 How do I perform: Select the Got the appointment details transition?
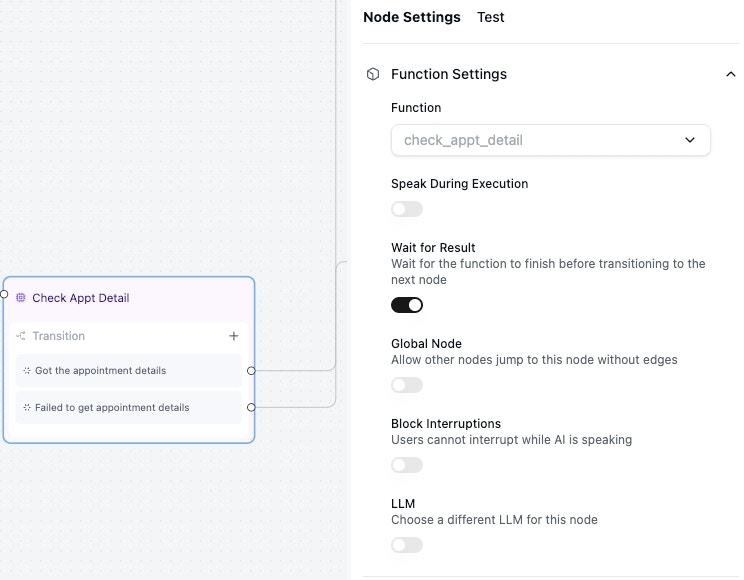pos(129,371)
